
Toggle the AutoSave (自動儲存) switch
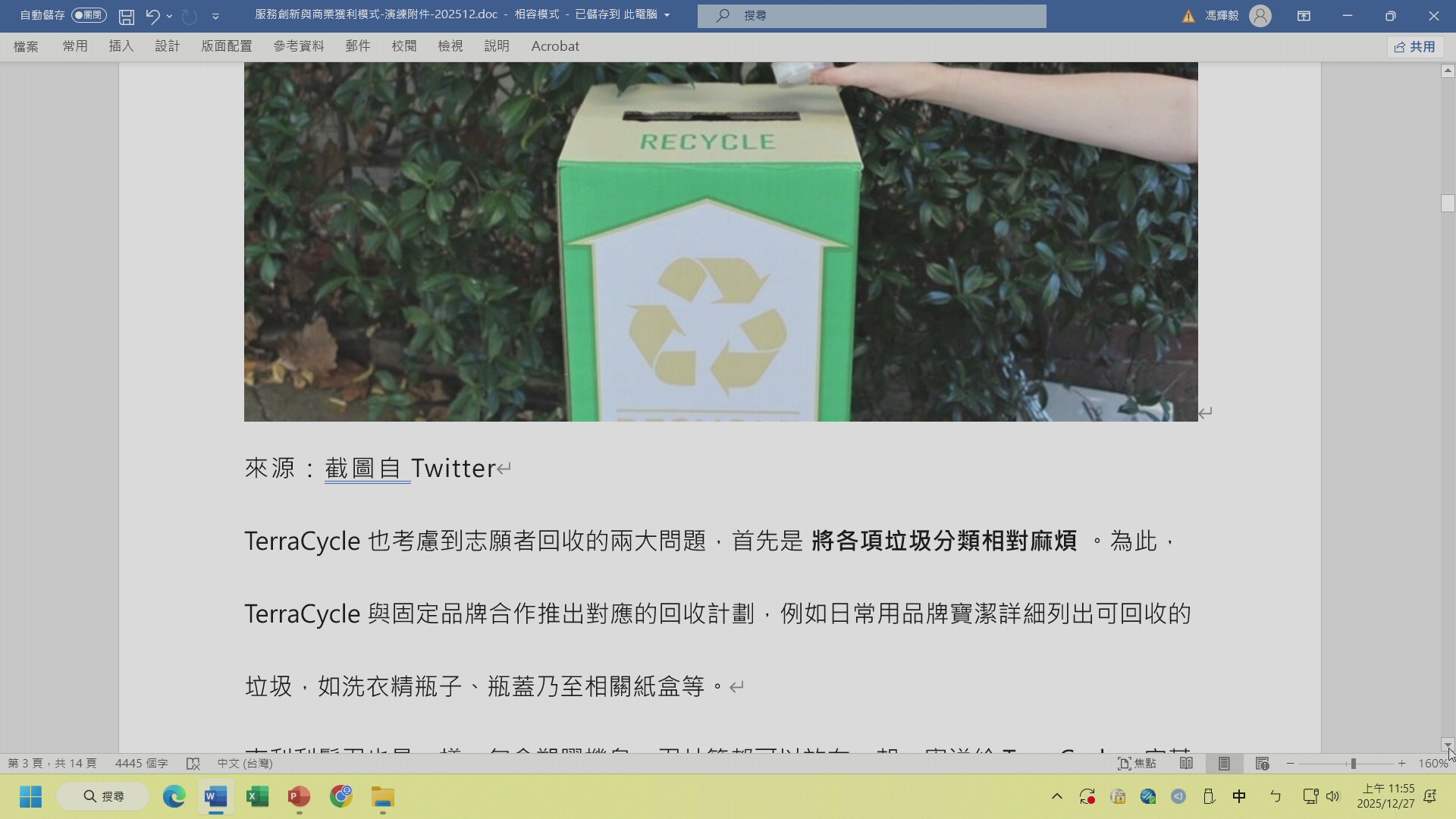point(89,15)
